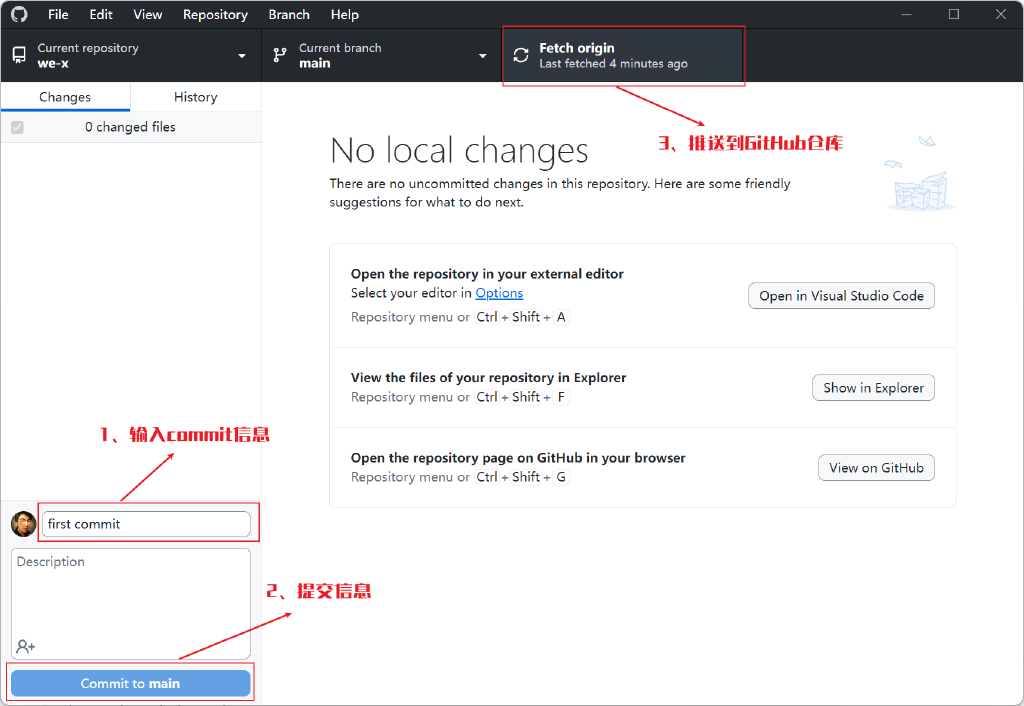
Task: Click the GitHub logo in title bar
Action: (x=20, y=15)
